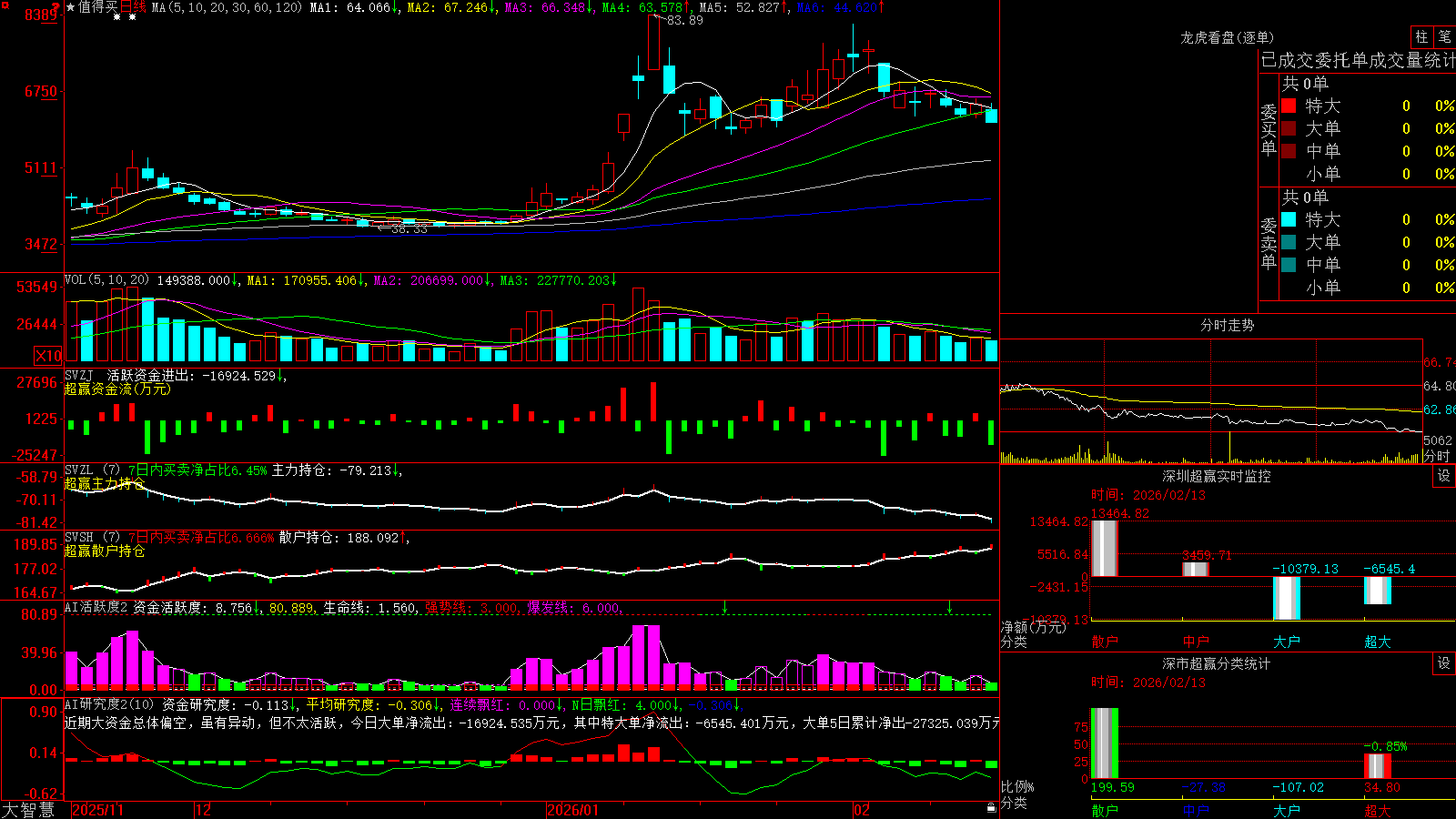The height and width of the screenshot is (819, 1456).
Task: Click the 超赢主力持仓 label
Action: [x=105, y=484]
